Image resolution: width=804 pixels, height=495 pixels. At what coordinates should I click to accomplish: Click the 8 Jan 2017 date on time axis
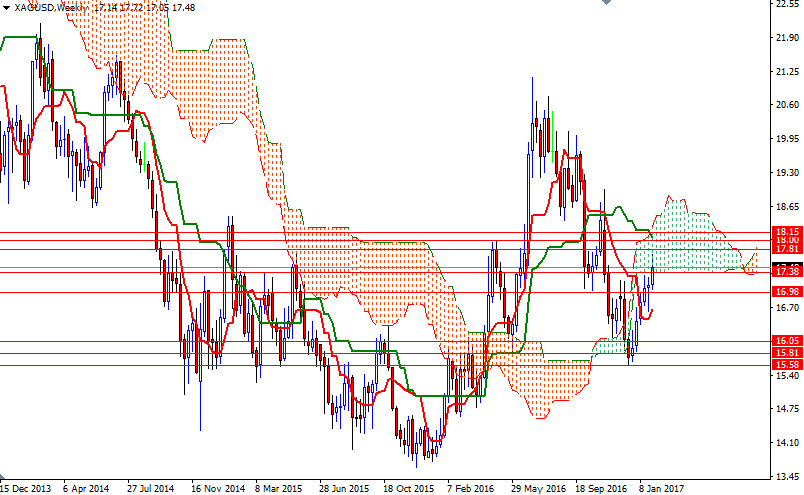[x=661, y=488]
